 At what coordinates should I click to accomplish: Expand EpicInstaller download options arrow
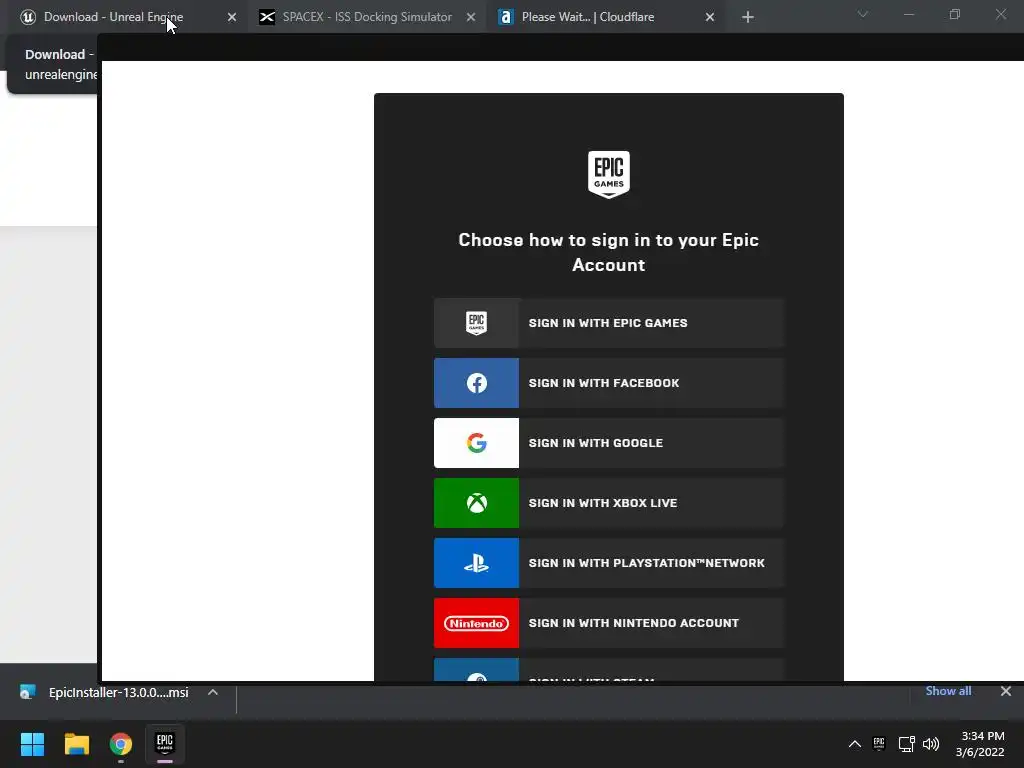213,692
